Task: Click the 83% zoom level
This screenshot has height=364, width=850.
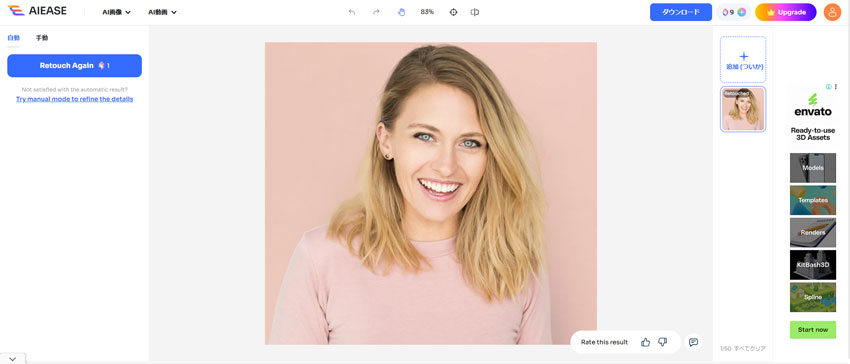Action: (x=427, y=12)
